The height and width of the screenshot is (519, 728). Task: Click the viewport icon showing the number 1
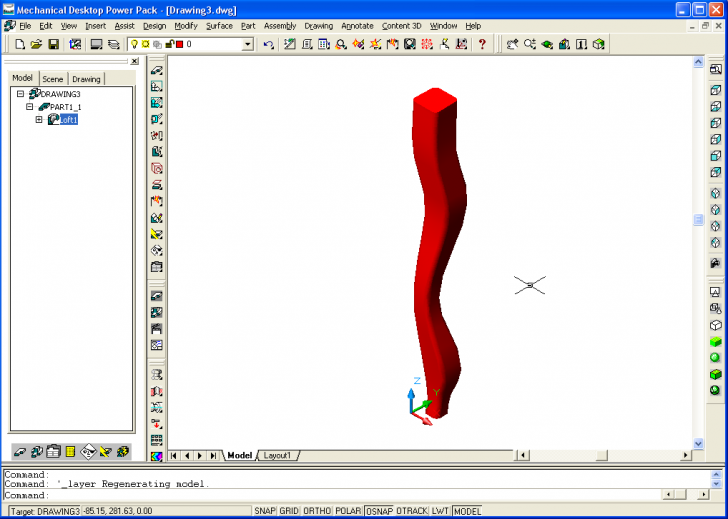(581, 44)
